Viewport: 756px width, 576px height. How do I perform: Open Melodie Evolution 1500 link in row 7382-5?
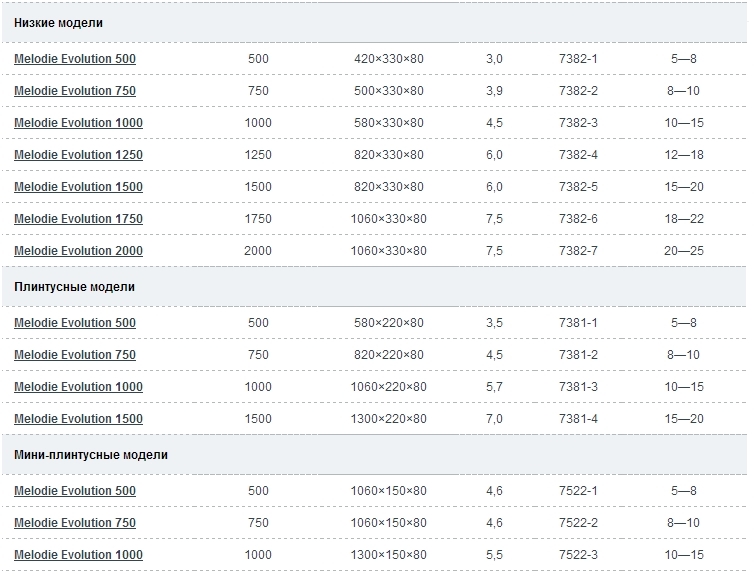78,187
